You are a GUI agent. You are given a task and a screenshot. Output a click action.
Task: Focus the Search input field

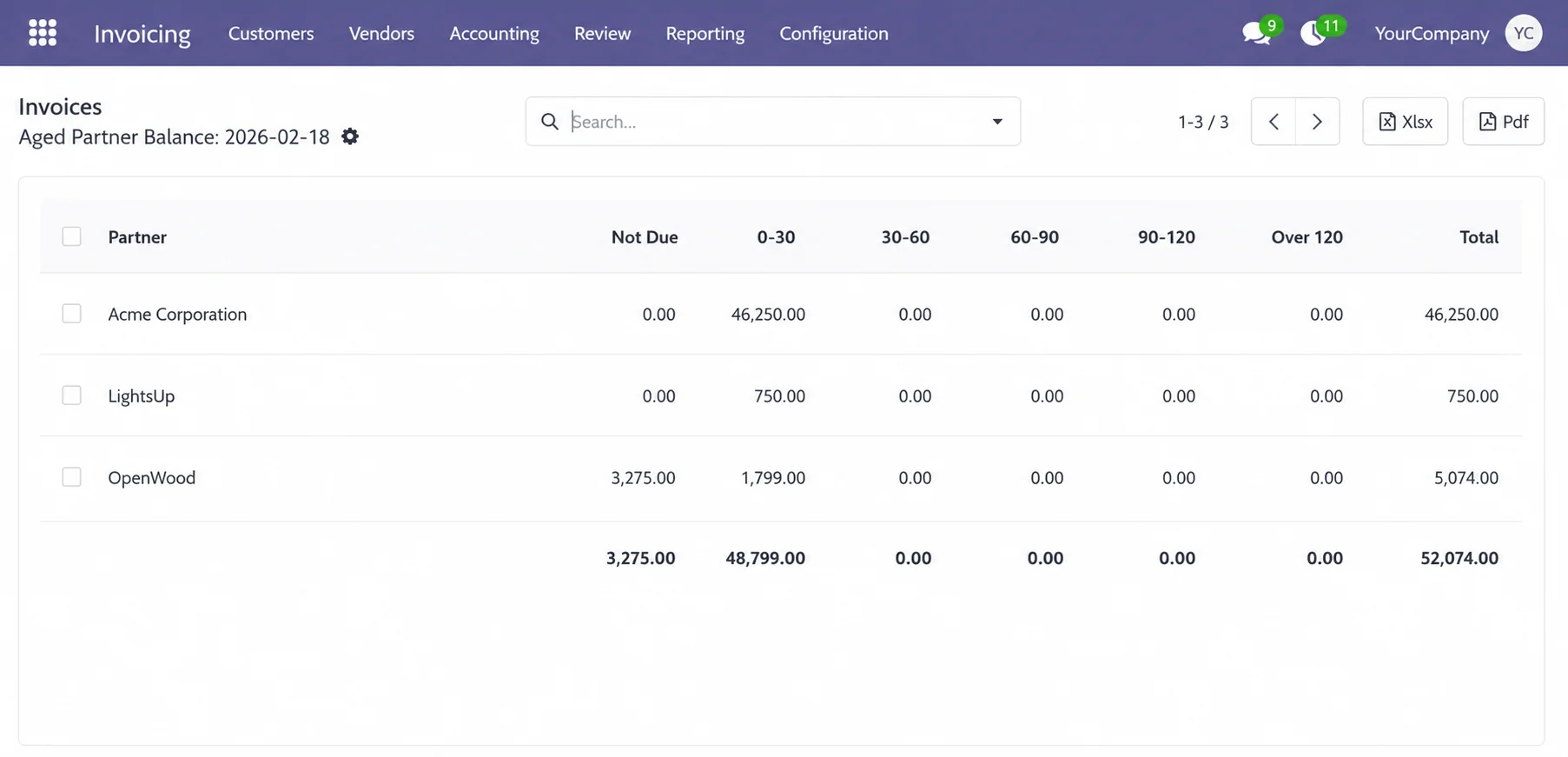pyautogui.click(x=773, y=122)
